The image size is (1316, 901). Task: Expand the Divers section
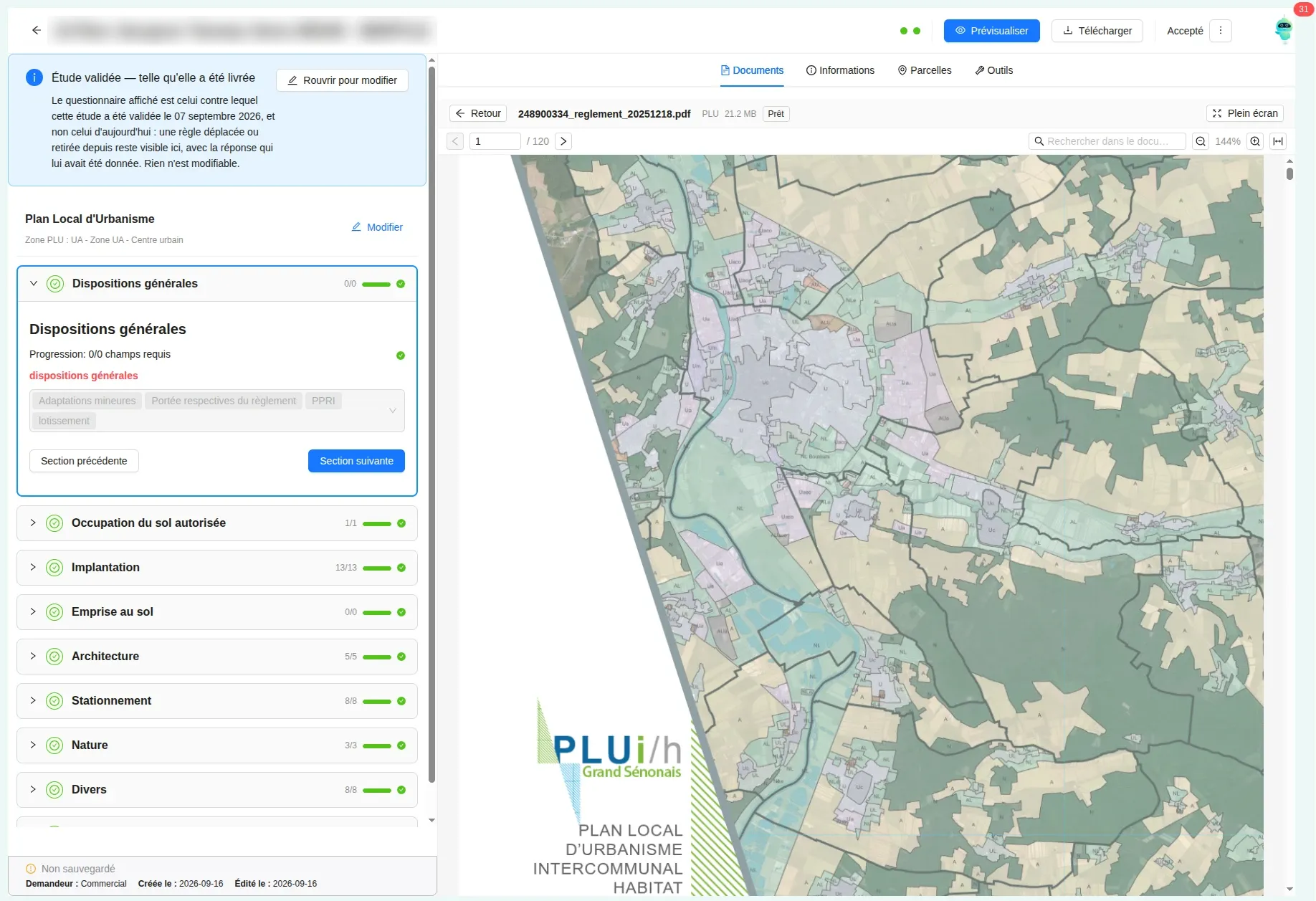tap(33, 789)
